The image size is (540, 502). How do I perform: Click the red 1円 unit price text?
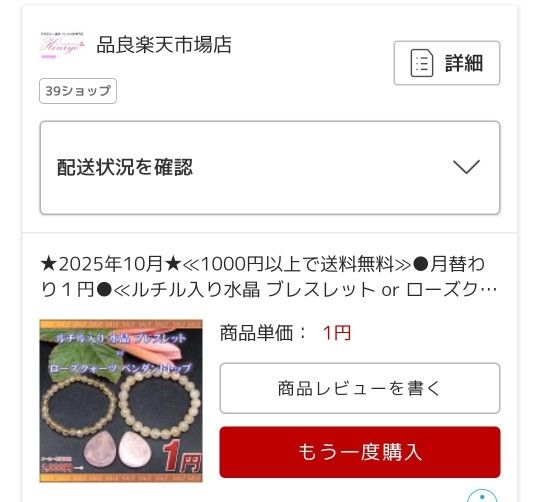(x=337, y=333)
